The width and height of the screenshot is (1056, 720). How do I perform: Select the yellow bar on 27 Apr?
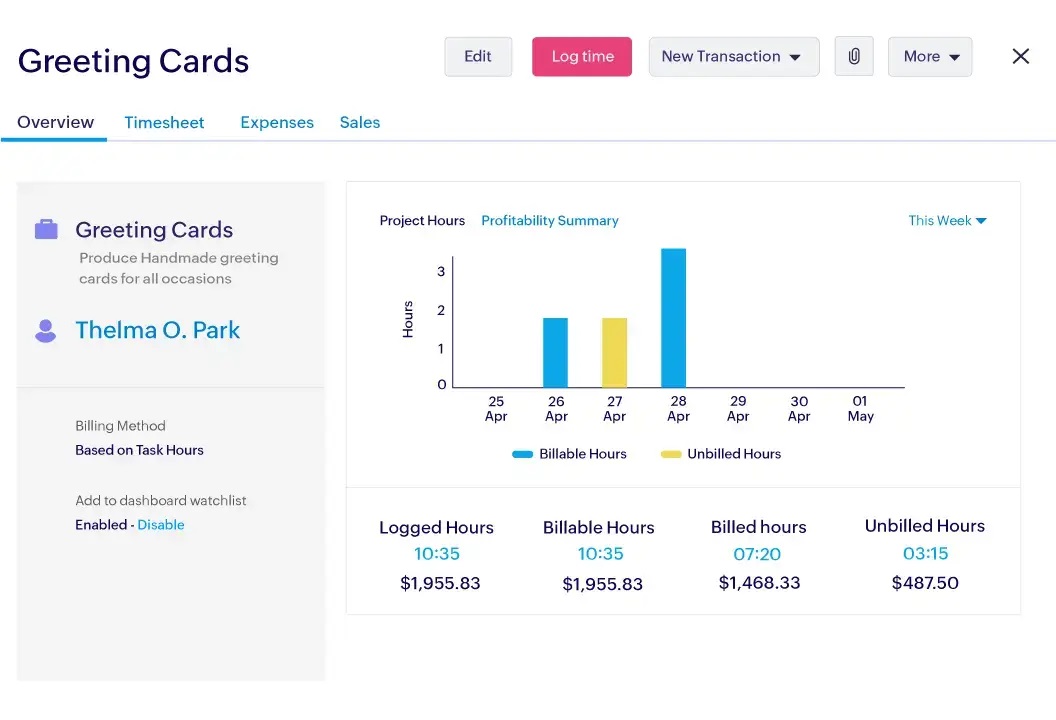(x=613, y=350)
